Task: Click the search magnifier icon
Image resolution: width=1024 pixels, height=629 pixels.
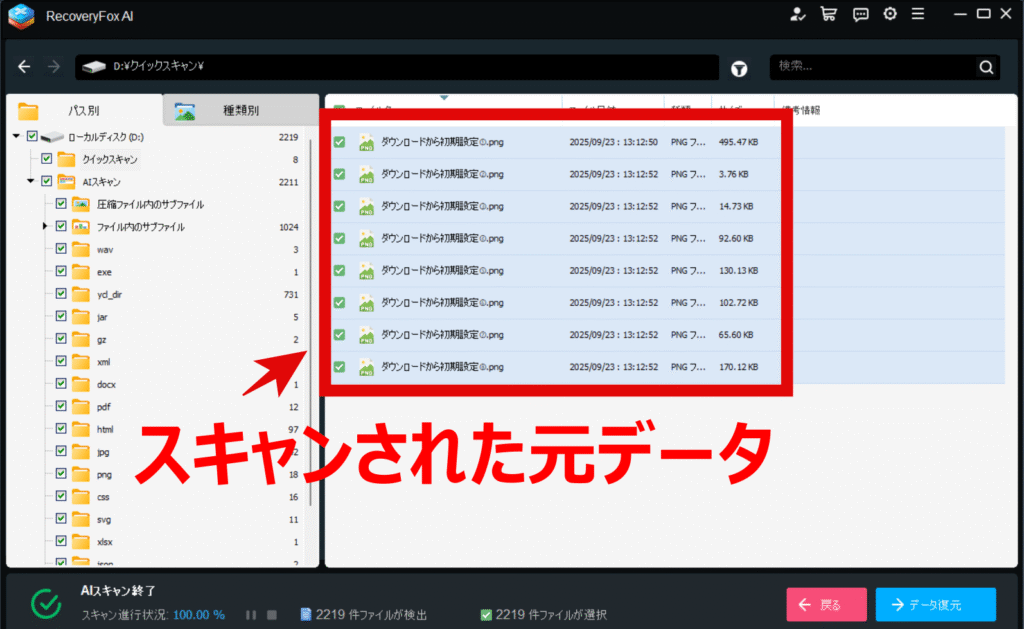Action: (986, 68)
